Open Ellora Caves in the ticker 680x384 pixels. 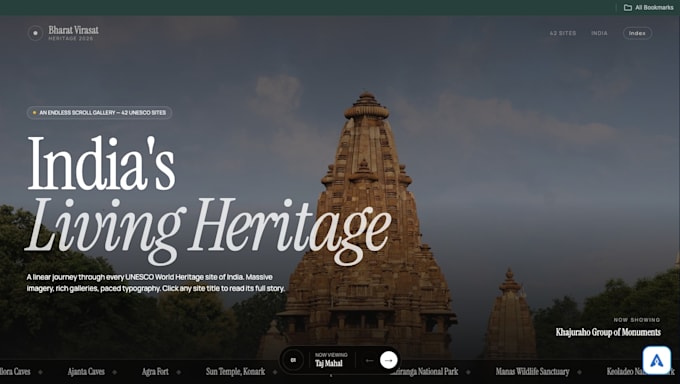[15, 371]
